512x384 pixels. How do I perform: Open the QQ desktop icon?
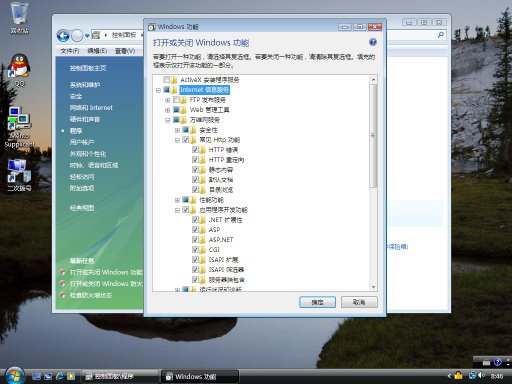tap(20, 70)
